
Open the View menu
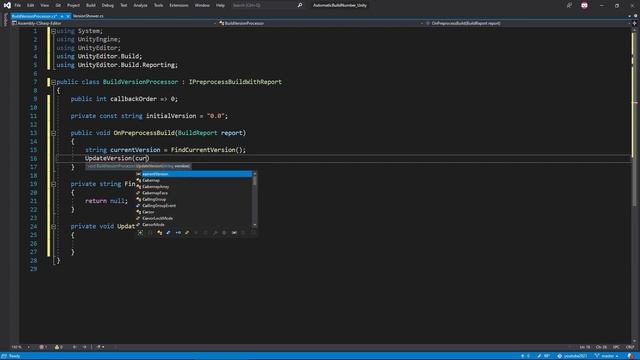coord(44,5)
